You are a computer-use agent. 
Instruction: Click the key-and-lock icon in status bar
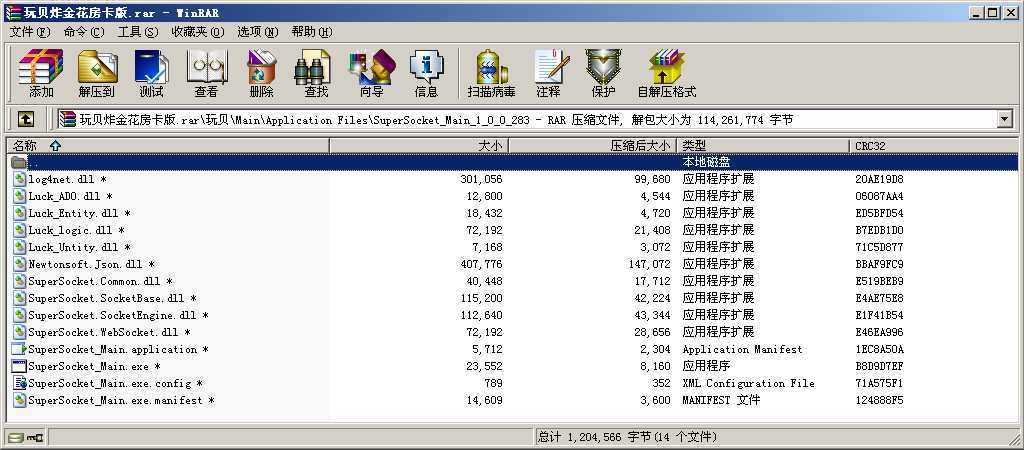pos(37,437)
